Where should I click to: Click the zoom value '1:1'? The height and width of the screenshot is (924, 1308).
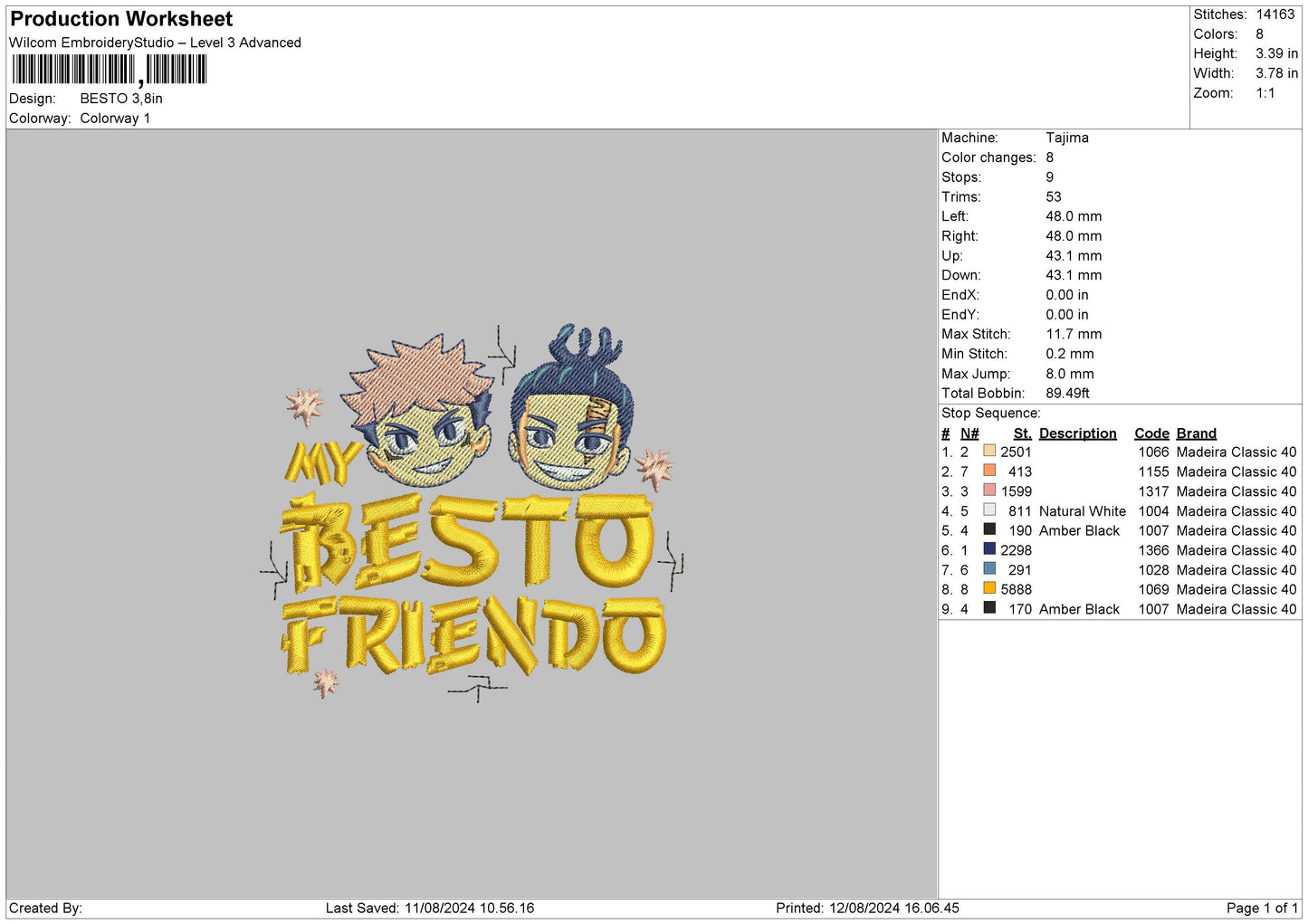point(1265,93)
